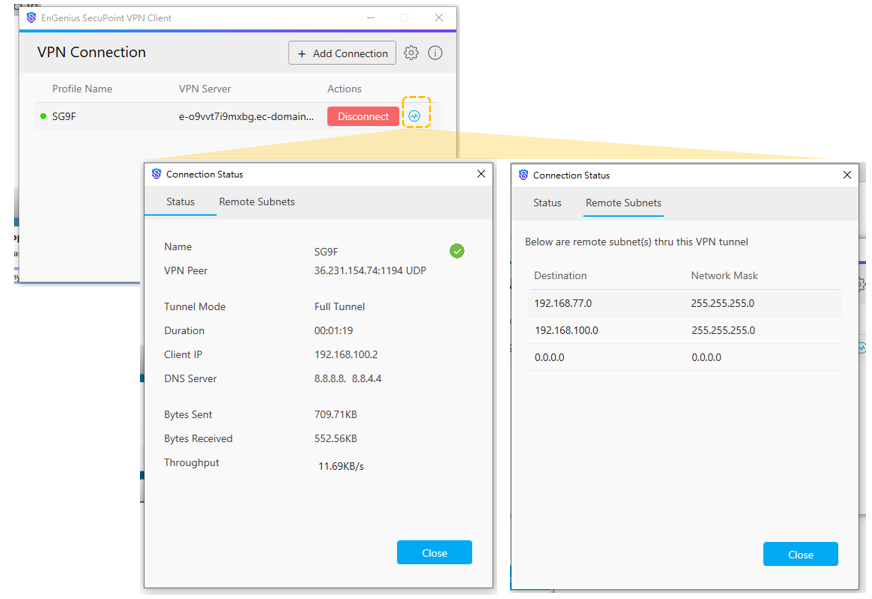The height and width of the screenshot is (599, 872).
Task: Switch to Status tab in subnet list dialog
Action: click(547, 203)
